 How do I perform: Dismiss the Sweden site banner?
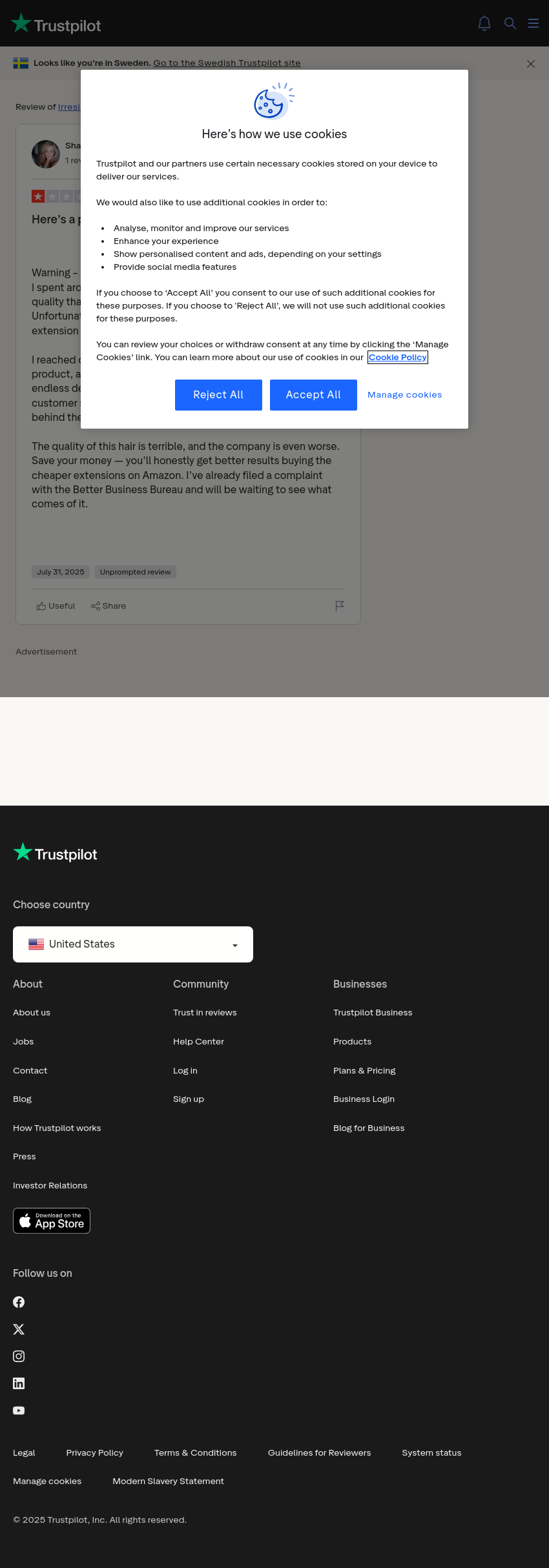[531, 64]
